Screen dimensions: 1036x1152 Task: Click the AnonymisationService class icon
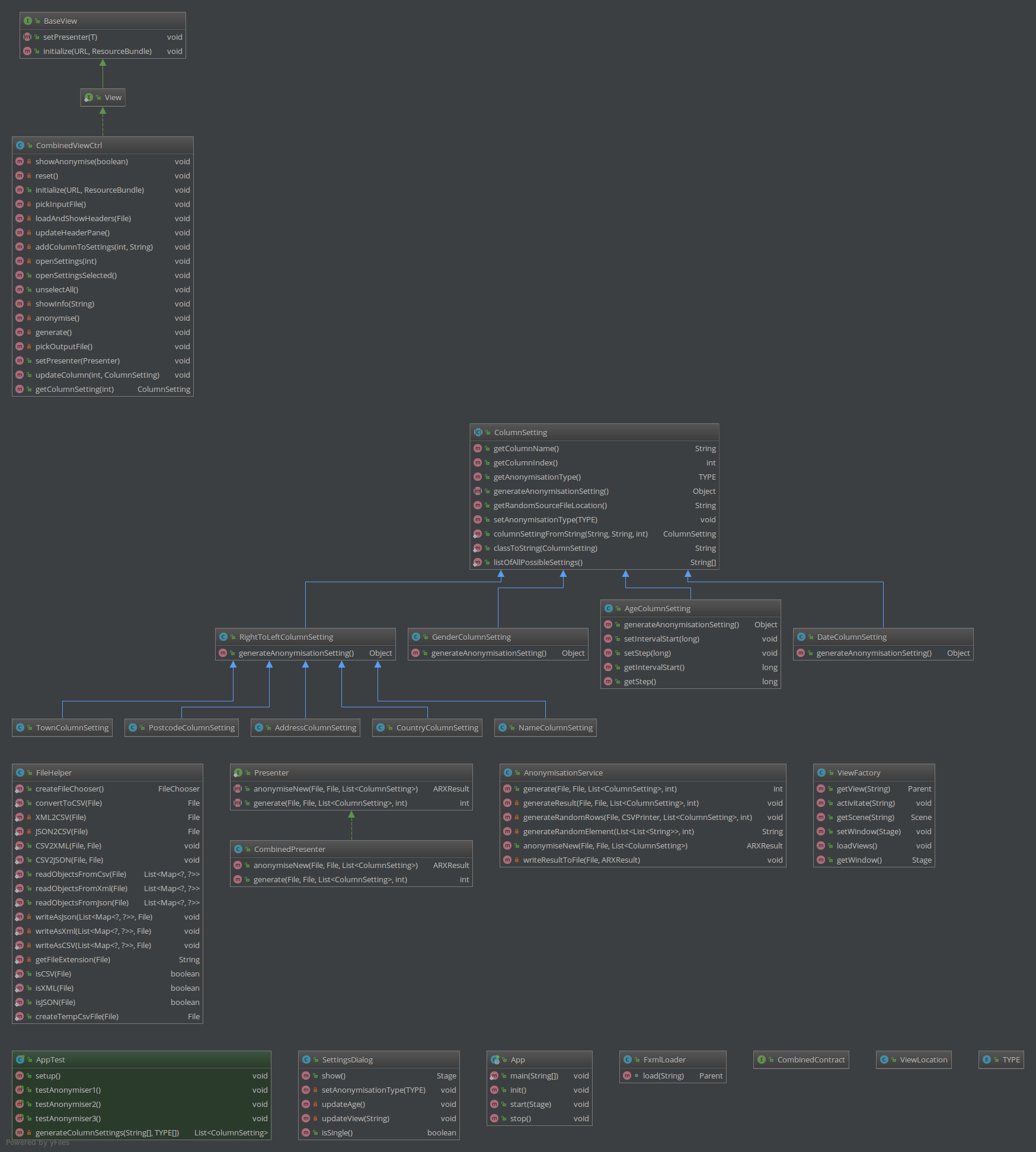[507, 773]
